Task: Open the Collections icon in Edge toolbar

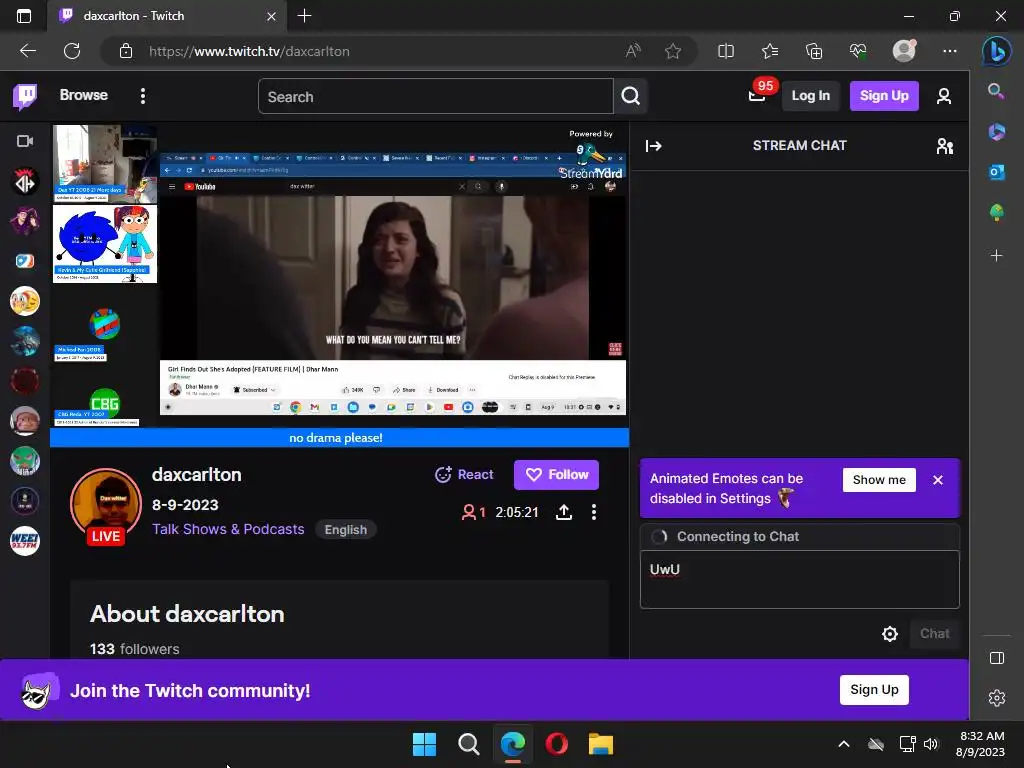Action: click(814, 51)
